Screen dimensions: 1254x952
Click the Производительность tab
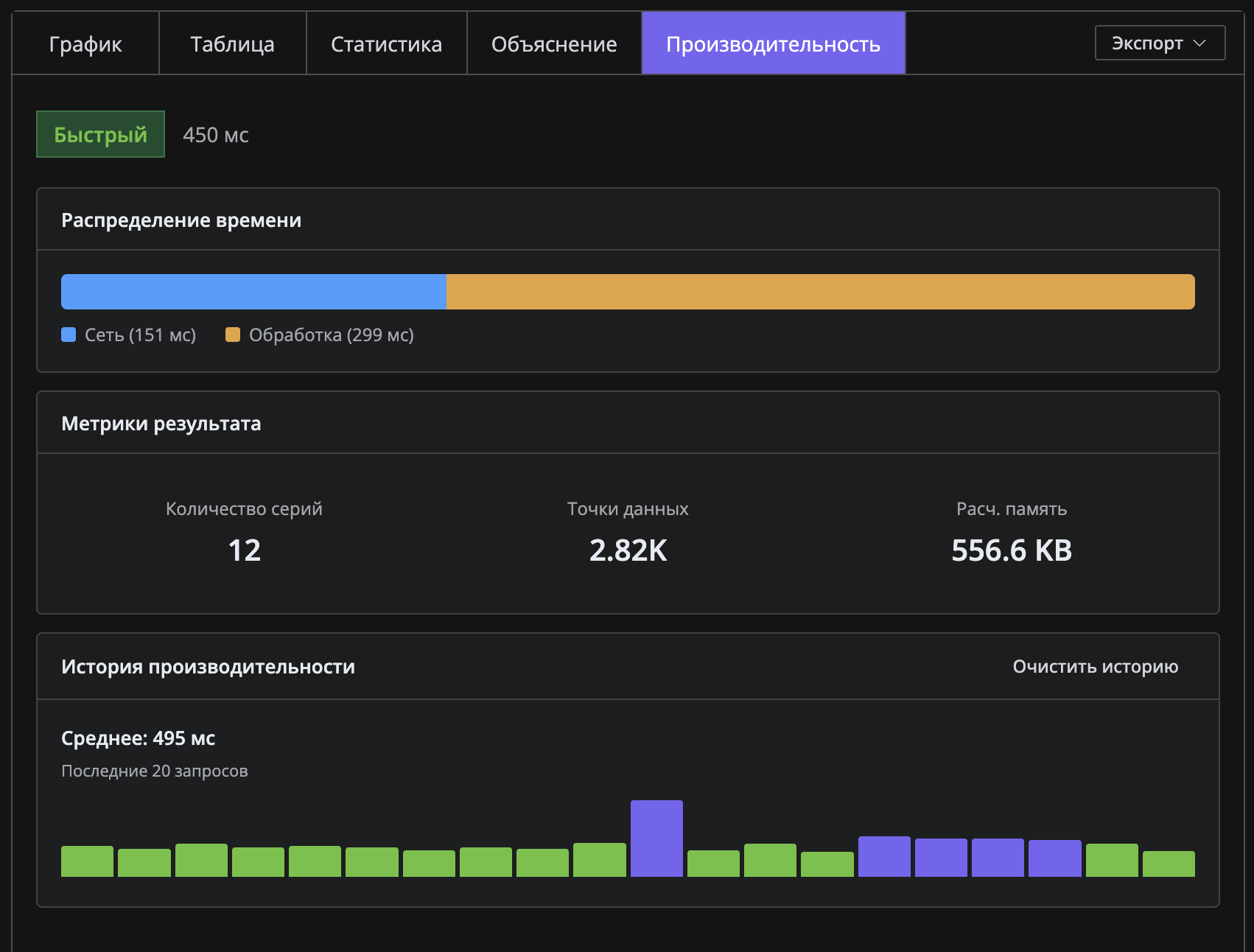pos(773,44)
